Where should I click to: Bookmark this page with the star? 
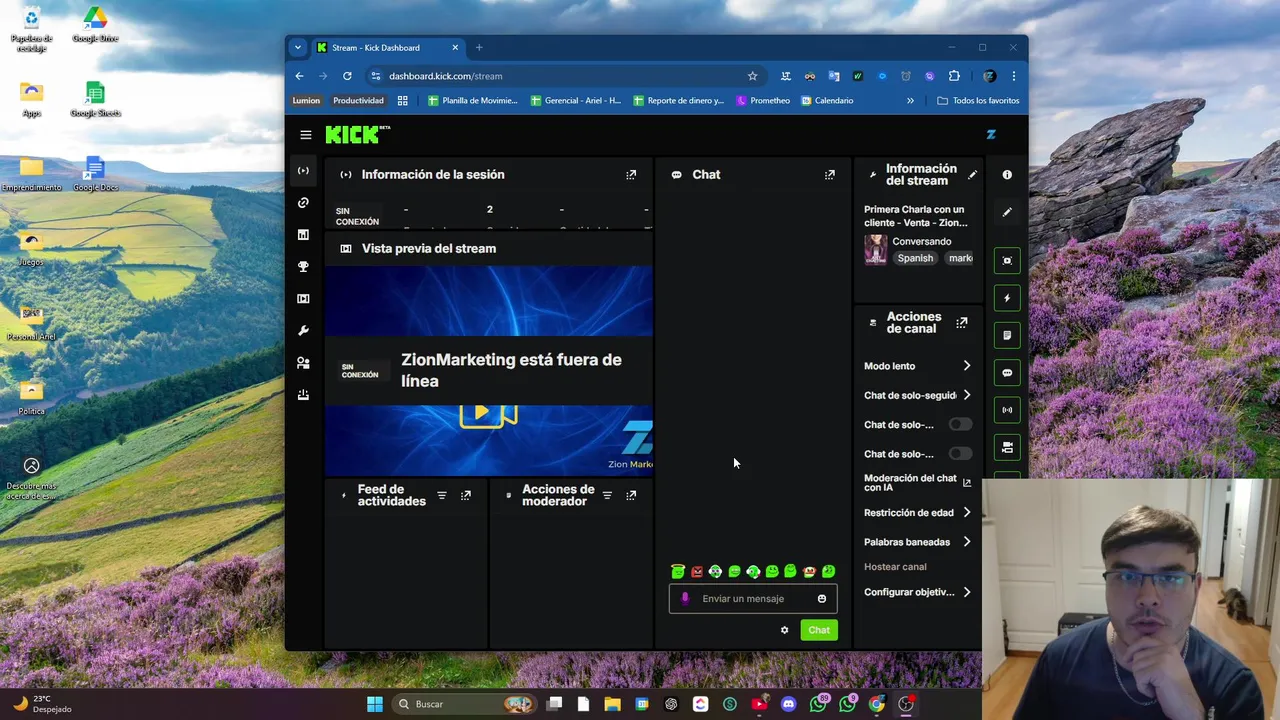[752, 76]
